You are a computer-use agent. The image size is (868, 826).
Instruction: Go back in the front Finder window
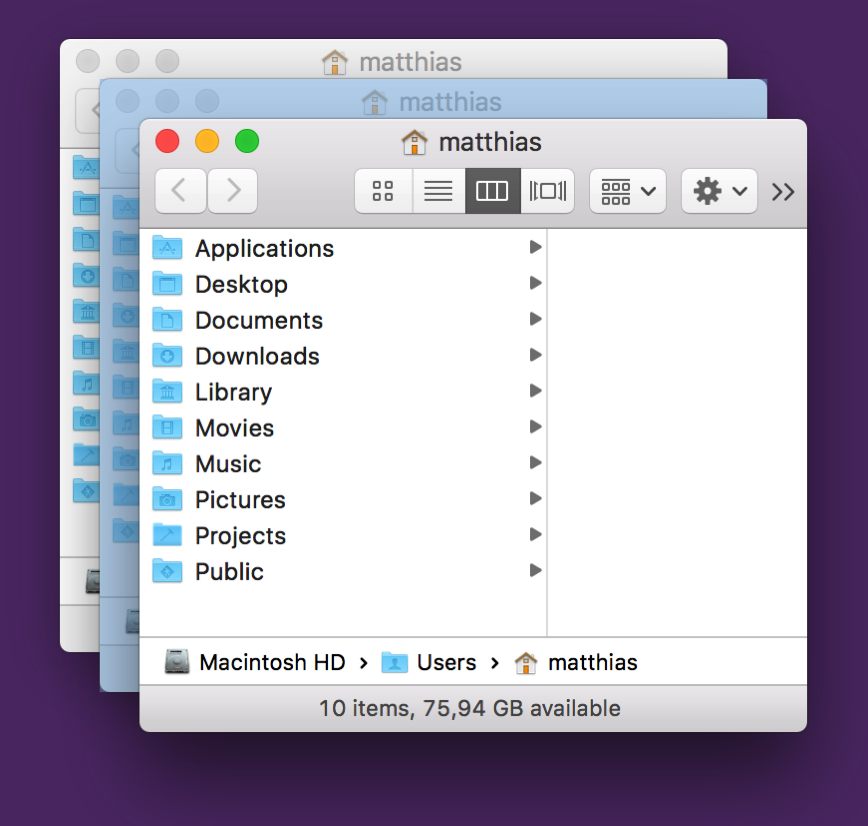(x=180, y=191)
